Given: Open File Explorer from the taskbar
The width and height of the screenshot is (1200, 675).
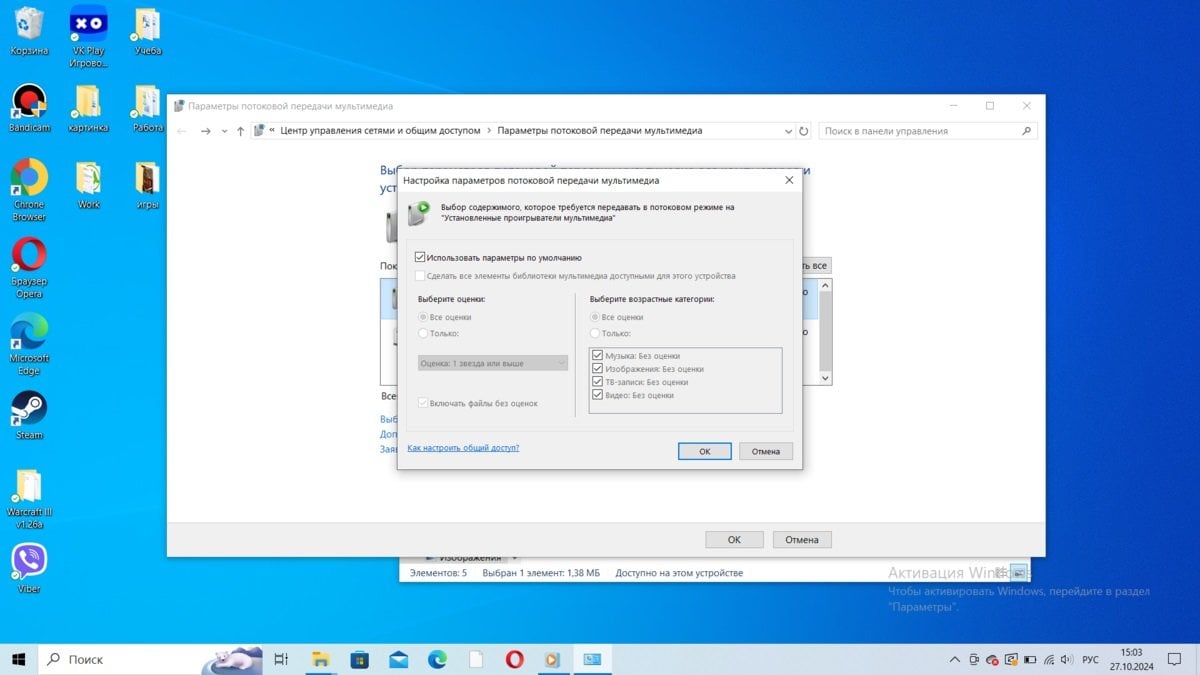Looking at the screenshot, I should [321, 659].
